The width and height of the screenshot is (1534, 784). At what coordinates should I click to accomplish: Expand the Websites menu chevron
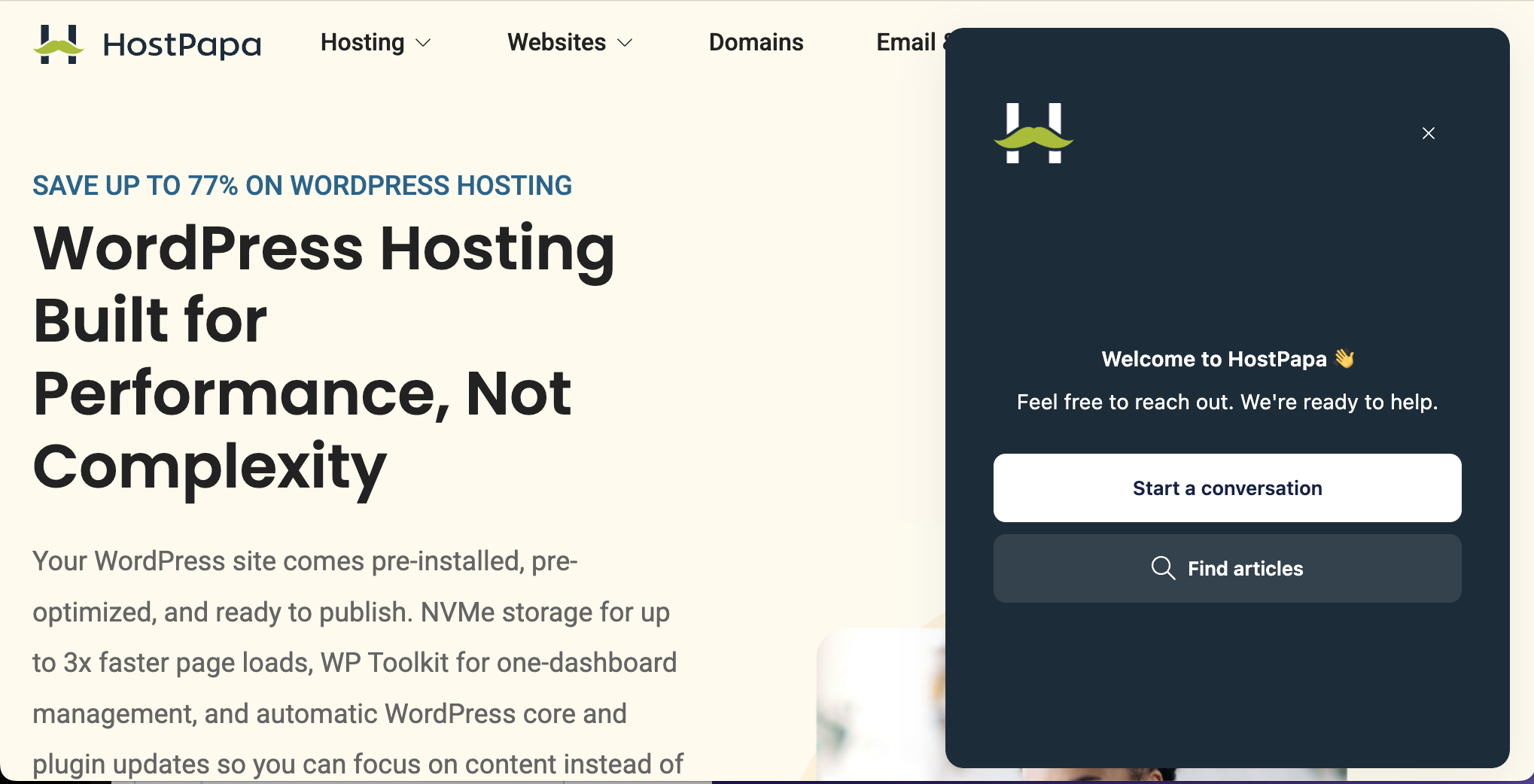[625, 43]
